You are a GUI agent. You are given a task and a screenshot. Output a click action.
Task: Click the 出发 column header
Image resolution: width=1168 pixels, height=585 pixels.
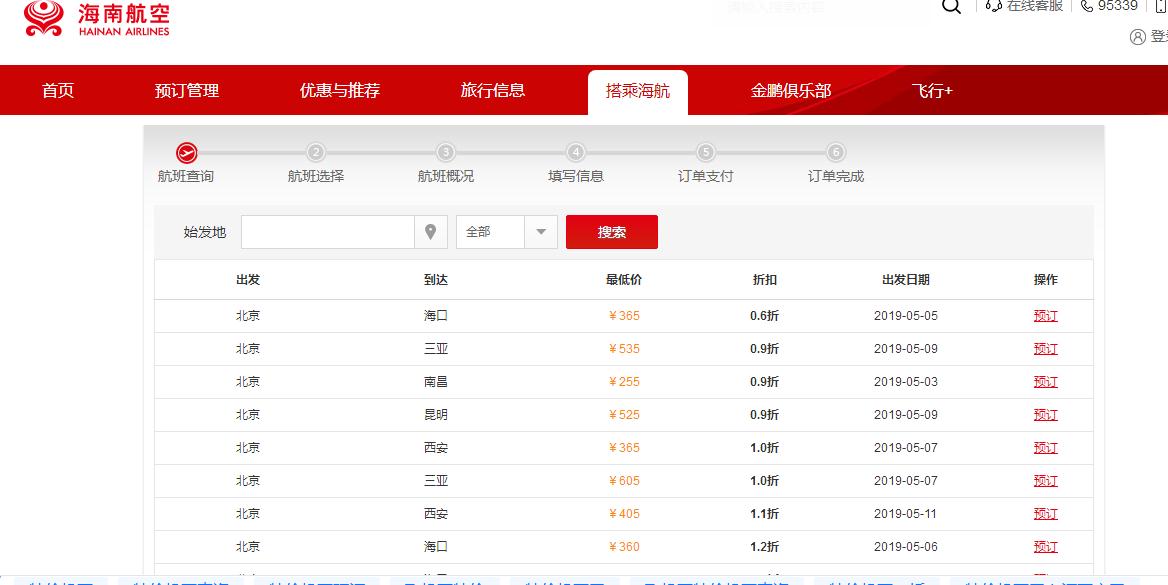(x=248, y=280)
